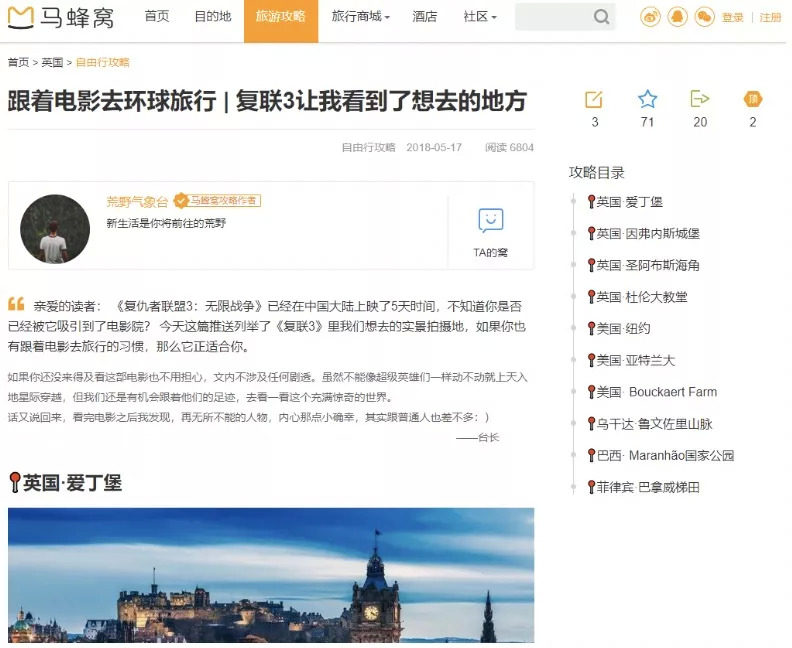Open author 荒野气象台 profile link

pos(137,202)
